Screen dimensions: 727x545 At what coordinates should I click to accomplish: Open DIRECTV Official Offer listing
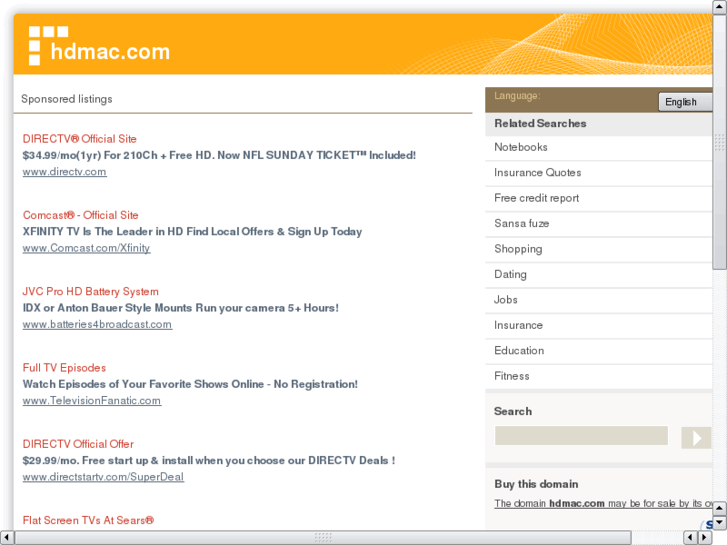[78, 444]
